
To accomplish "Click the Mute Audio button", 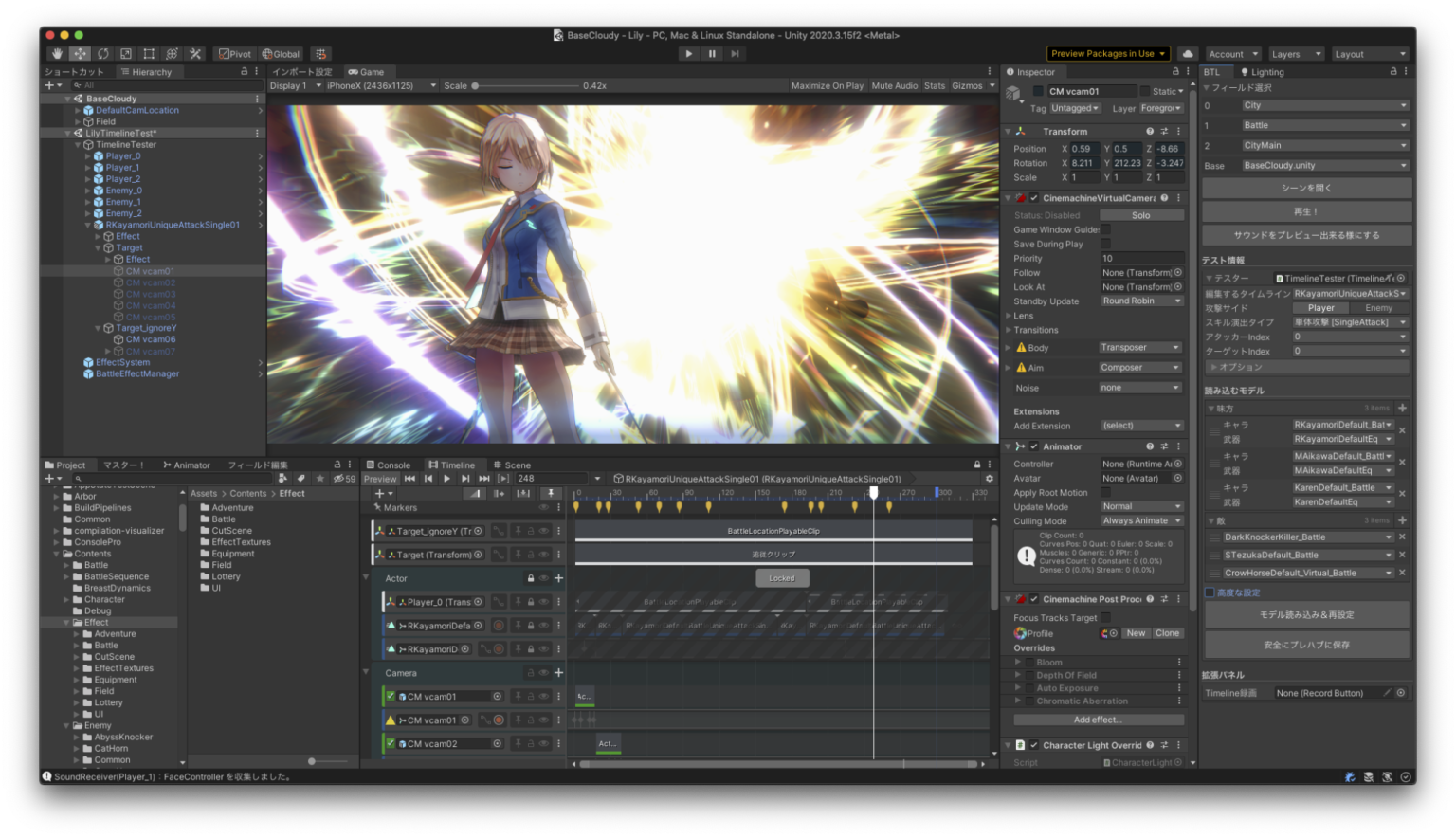I will tap(894, 85).
